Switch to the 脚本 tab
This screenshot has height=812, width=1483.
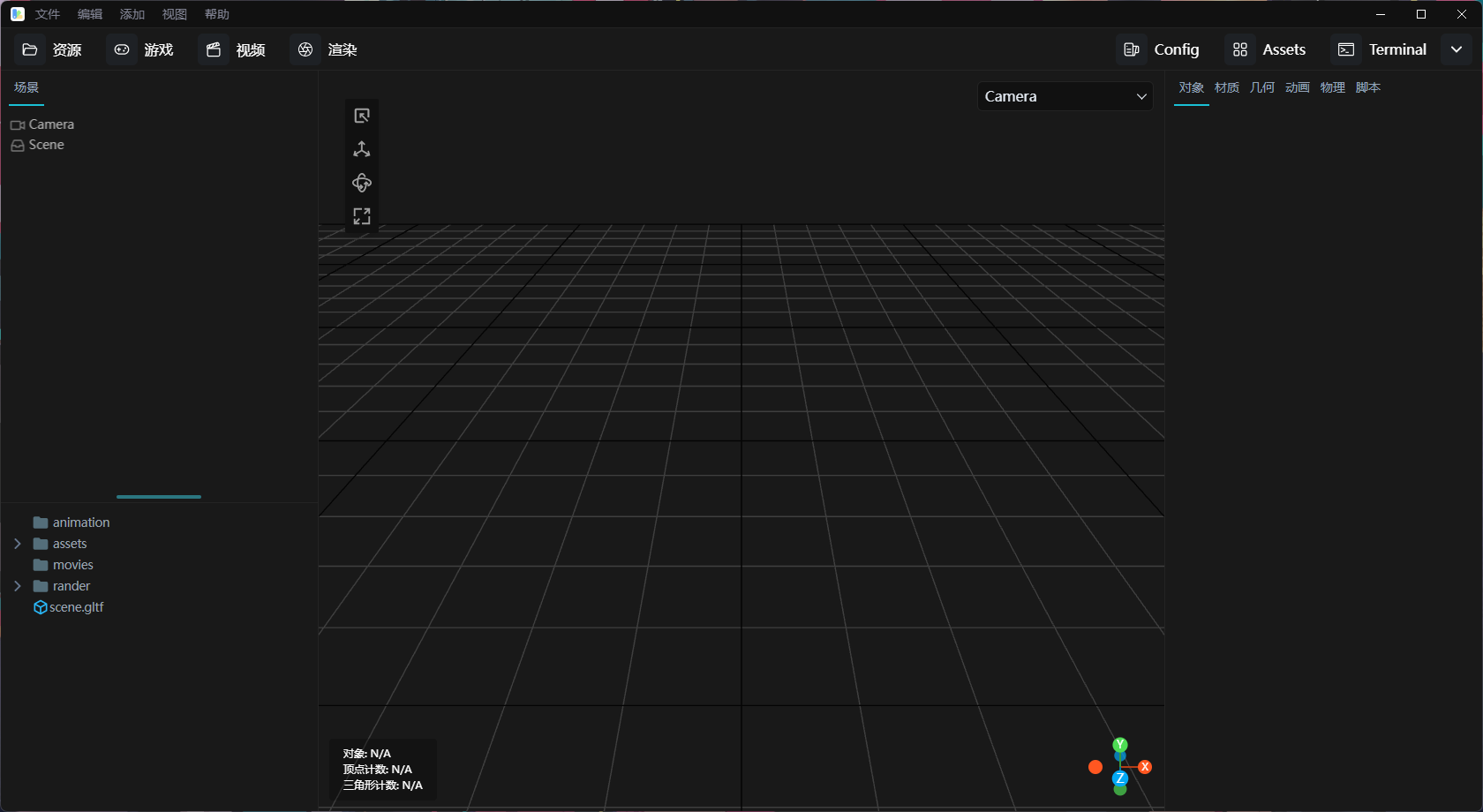[1368, 87]
